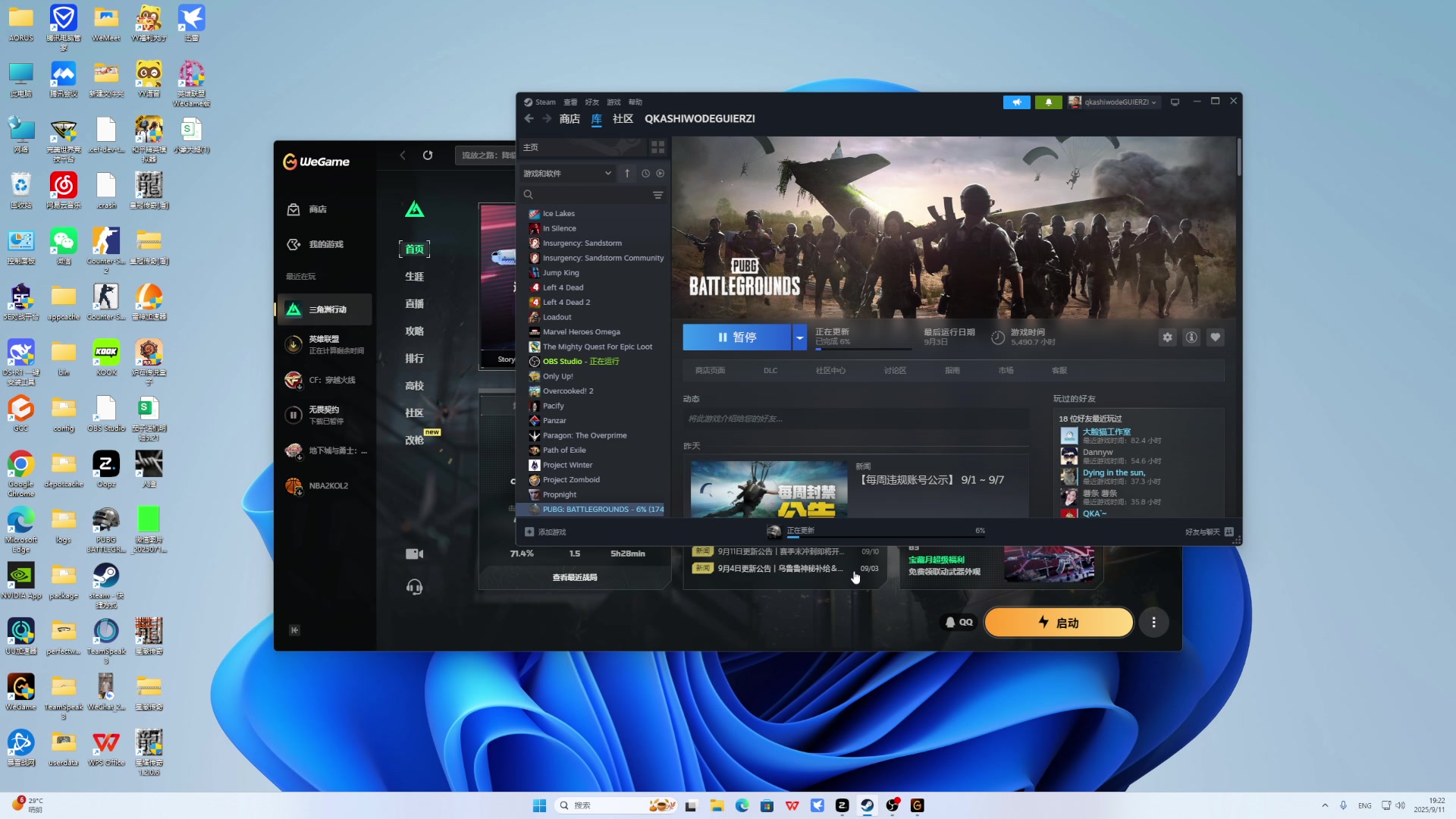The image size is (1456, 819).
Task: Open the games and software filter dropdown
Action: click(566, 174)
